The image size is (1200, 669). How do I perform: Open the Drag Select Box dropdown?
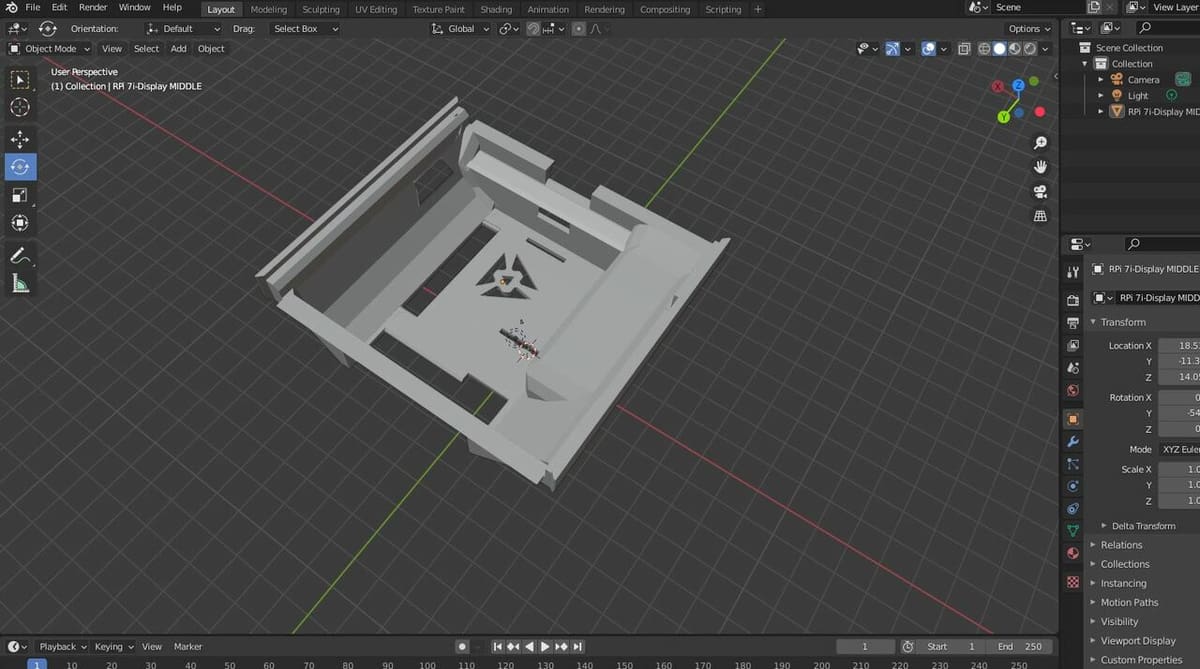tap(305, 29)
